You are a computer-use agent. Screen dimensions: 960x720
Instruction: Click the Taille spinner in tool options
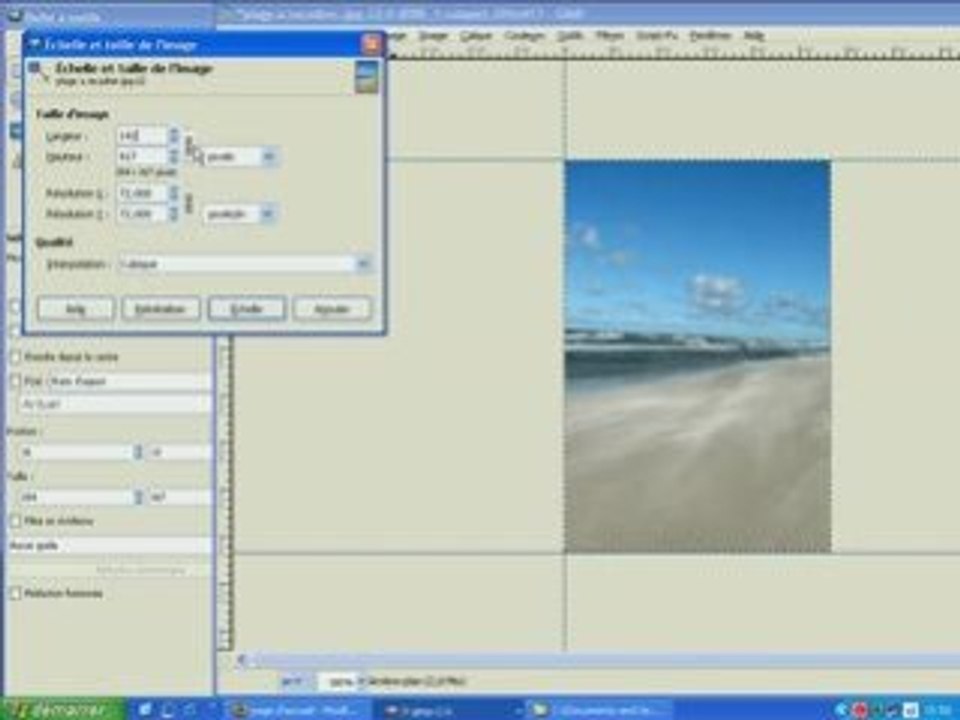pyautogui.click(x=138, y=497)
